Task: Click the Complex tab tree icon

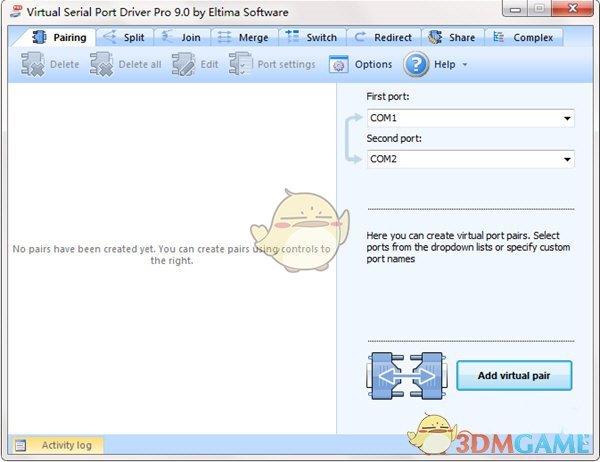Action: tap(498, 37)
